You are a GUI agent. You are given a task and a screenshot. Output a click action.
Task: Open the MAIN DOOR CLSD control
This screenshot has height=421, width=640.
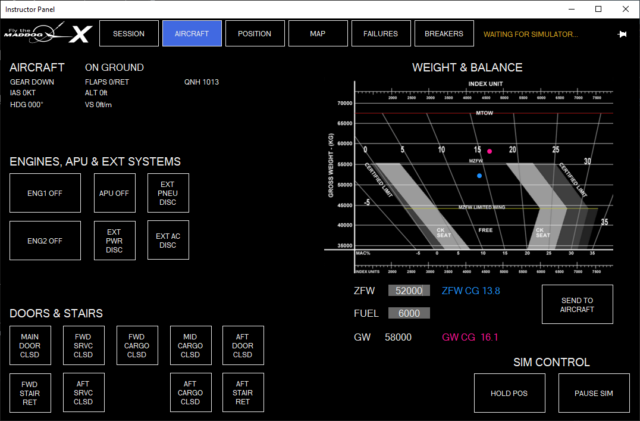tap(30, 345)
